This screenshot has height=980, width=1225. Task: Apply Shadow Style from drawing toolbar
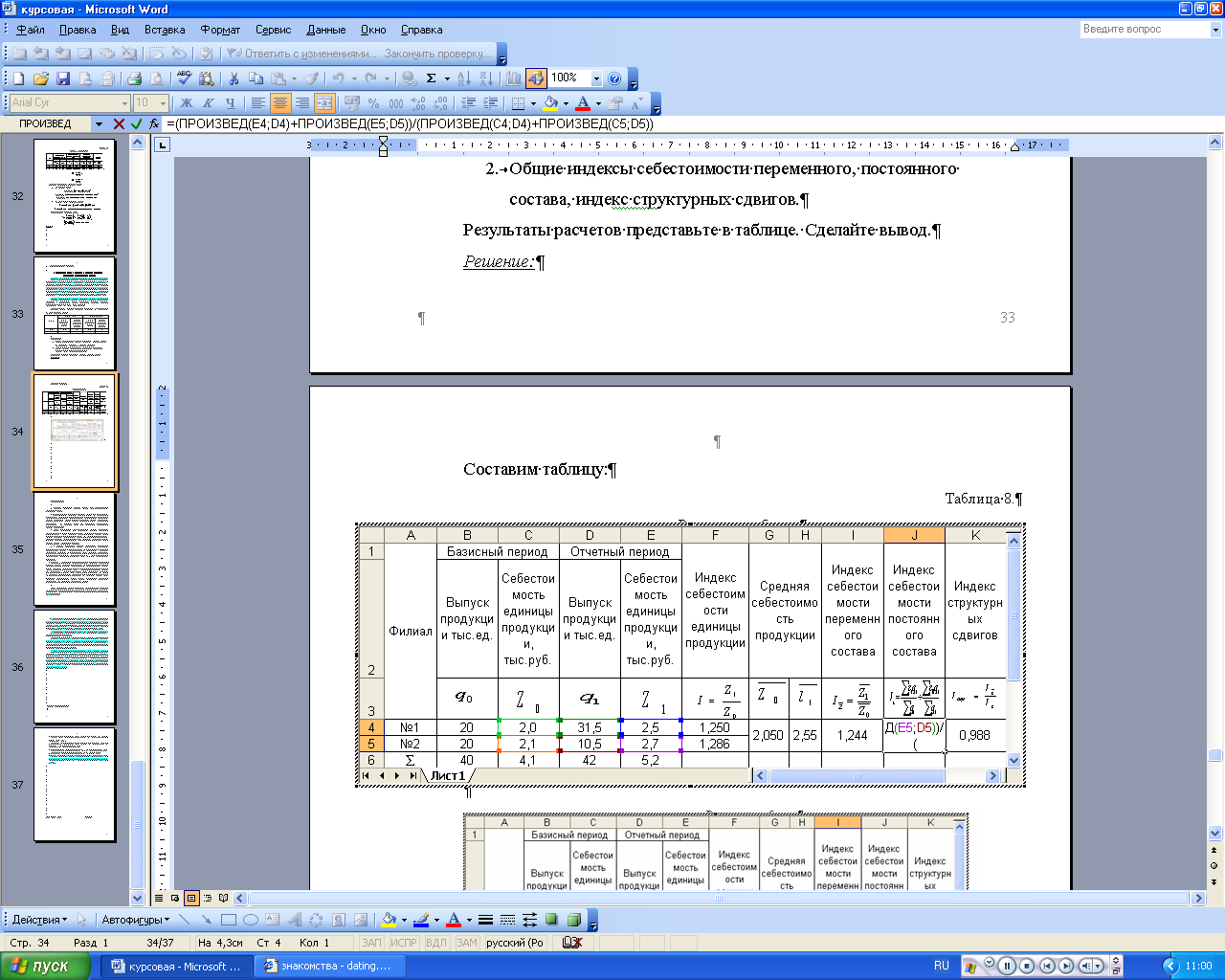(551, 920)
